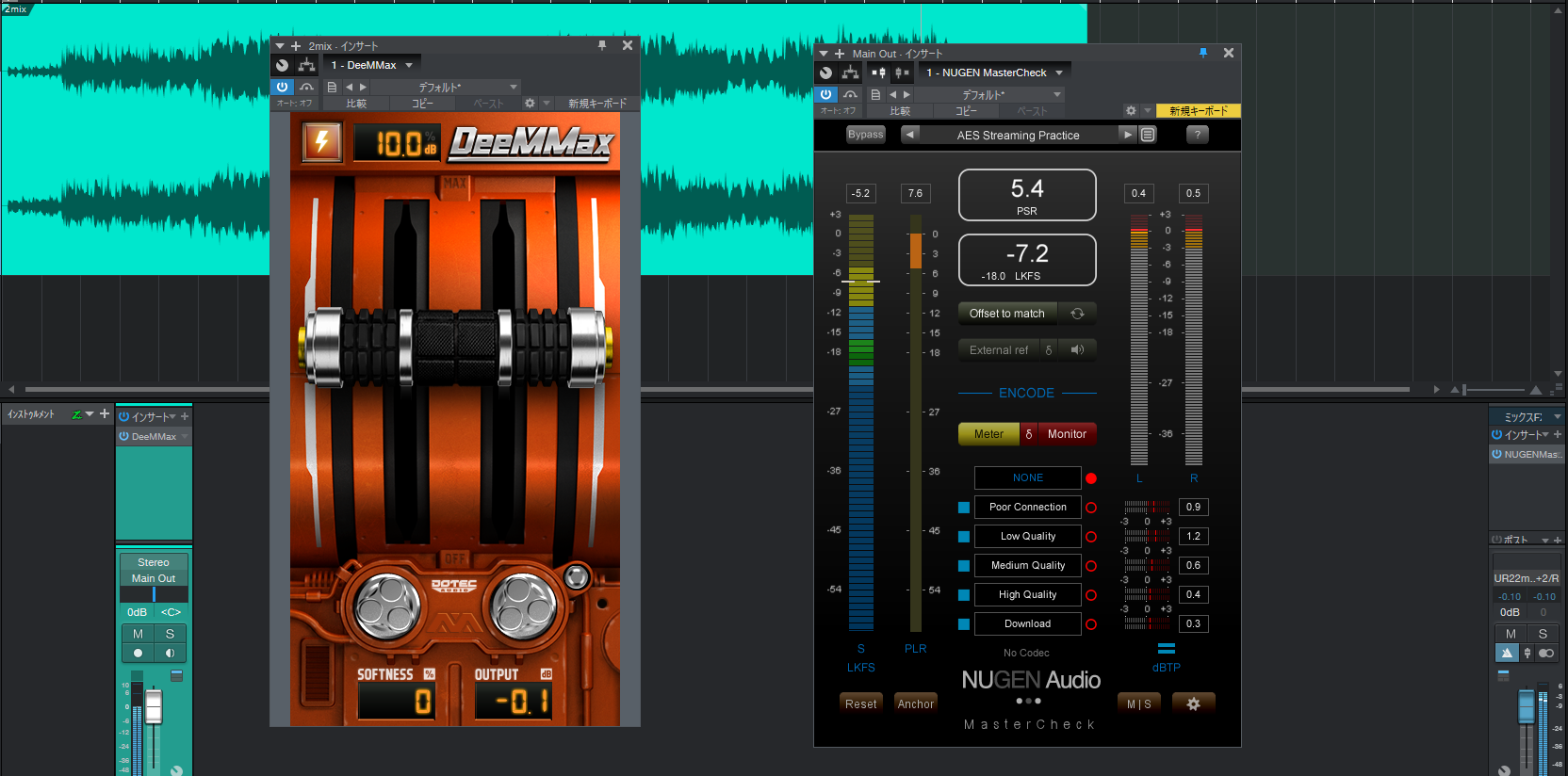Click the DeeMMax lightning bolt power button
This screenshot has width=1568, height=776.
pyautogui.click(x=321, y=142)
